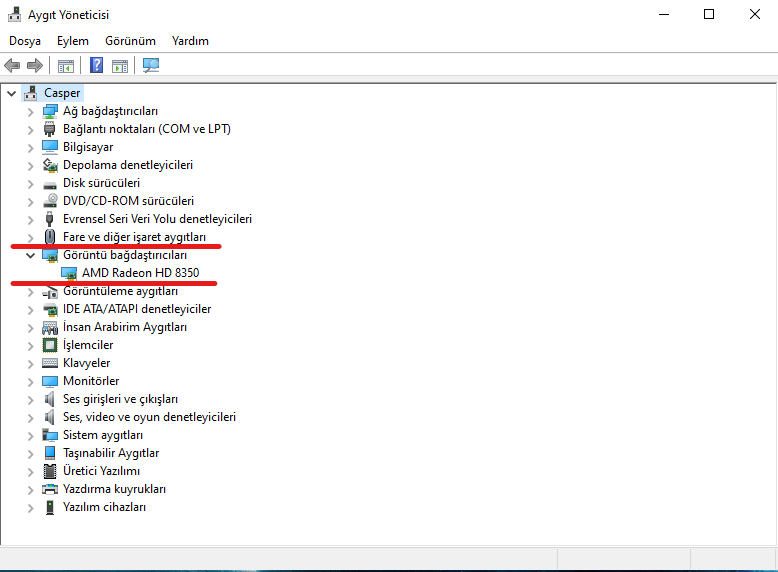Select the Görüntüleme aygıtları label
This screenshot has width=778, height=572.
click(x=120, y=291)
